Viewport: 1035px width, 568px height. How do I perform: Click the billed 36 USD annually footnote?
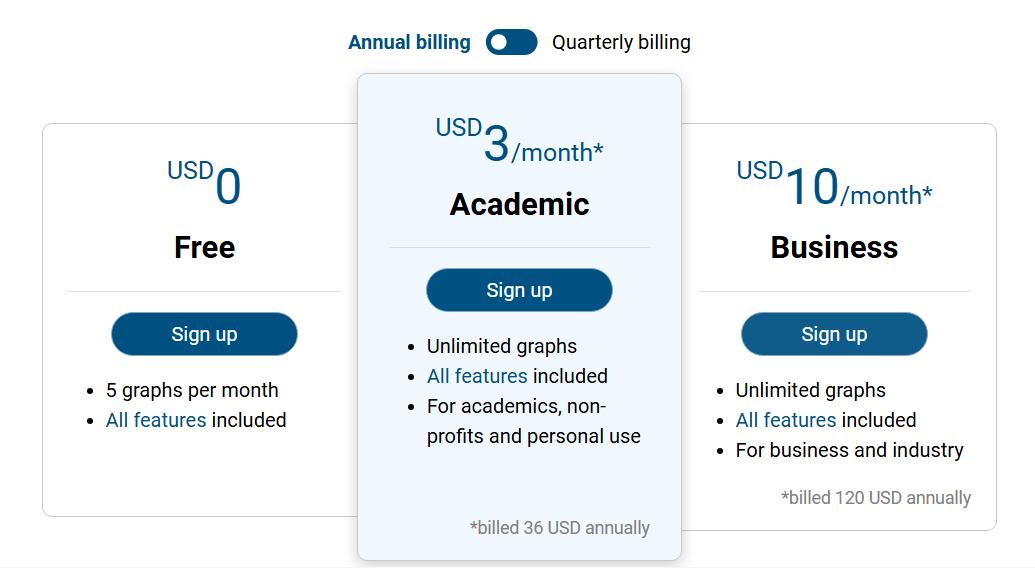[x=559, y=527]
